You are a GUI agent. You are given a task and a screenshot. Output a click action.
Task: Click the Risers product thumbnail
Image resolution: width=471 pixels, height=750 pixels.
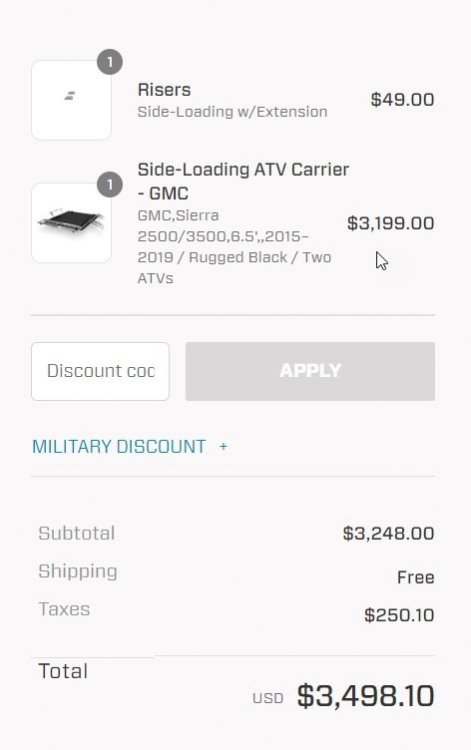coord(71,100)
